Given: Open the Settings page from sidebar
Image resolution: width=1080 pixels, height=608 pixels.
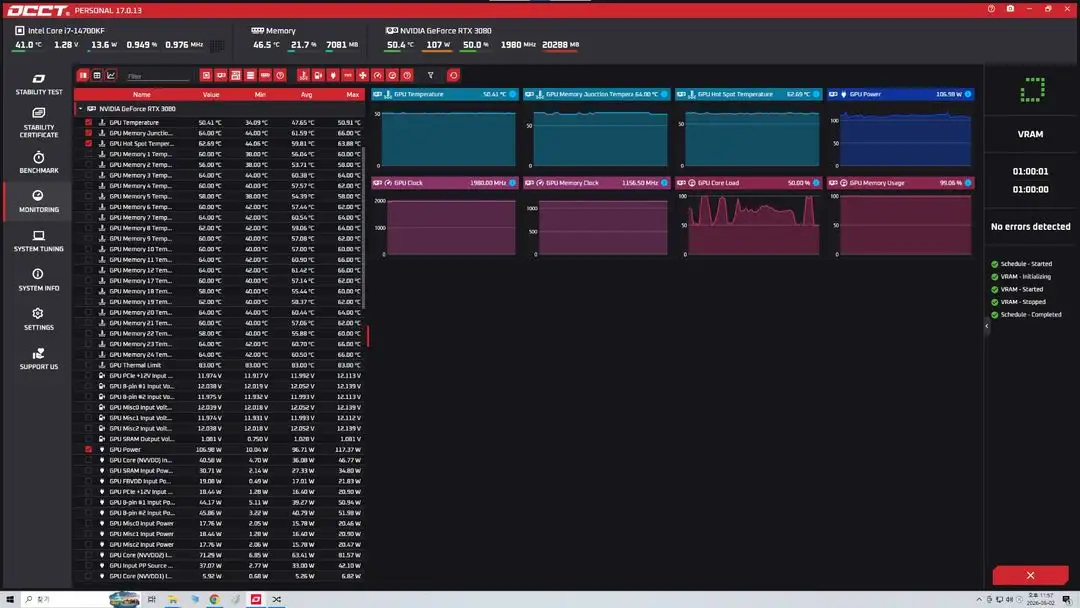Looking at the screenshot, I should coord(39,319).
